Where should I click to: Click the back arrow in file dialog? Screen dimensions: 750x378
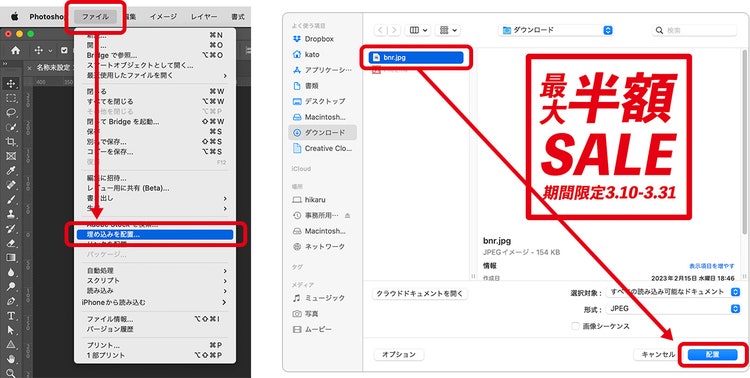click(x=381, y=30)
